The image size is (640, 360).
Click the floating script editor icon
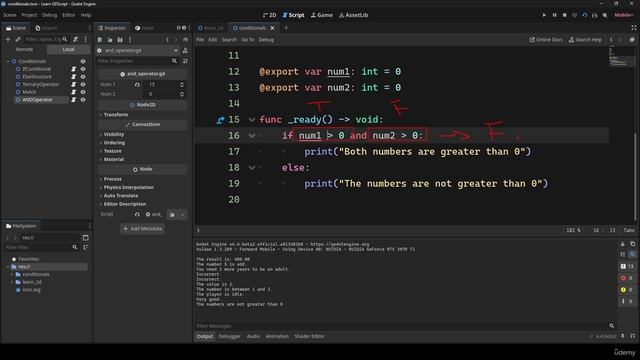[x=632, y=40]
